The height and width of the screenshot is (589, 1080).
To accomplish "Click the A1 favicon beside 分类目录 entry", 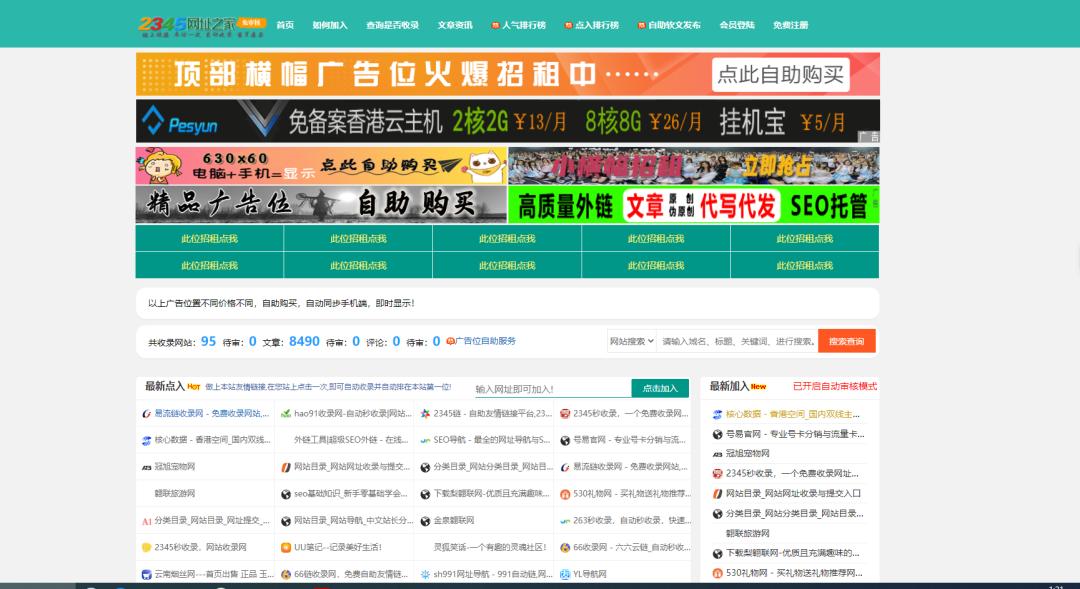I will [146, 520].
